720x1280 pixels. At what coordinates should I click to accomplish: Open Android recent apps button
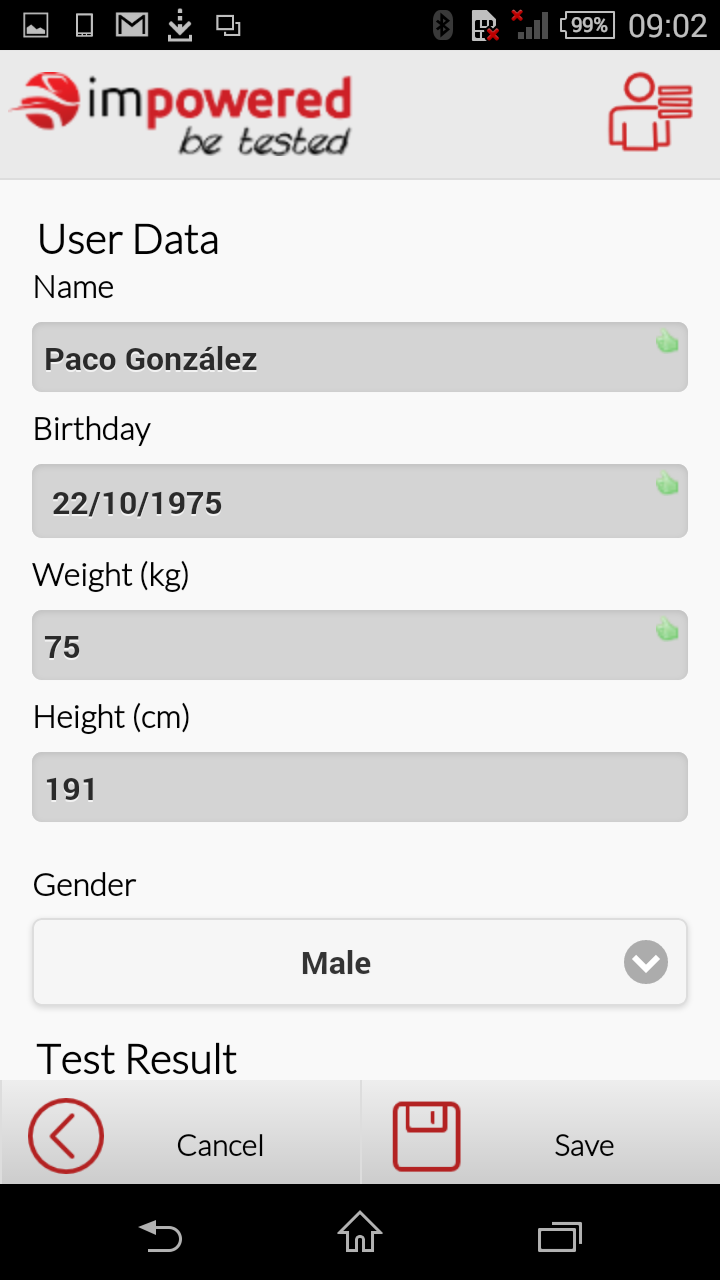tap(560, 1237)
